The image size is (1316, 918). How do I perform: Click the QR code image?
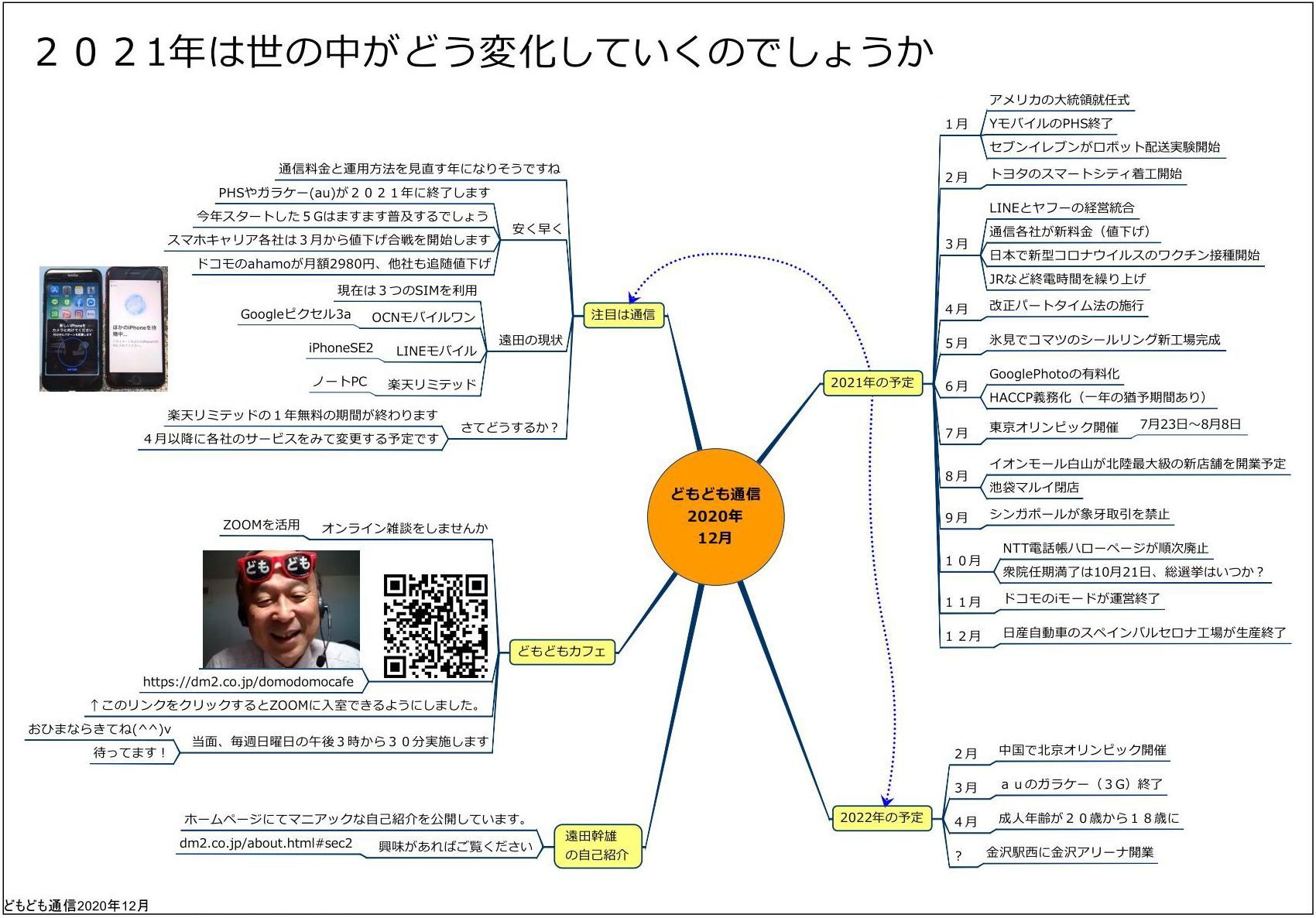coord(435,626)
